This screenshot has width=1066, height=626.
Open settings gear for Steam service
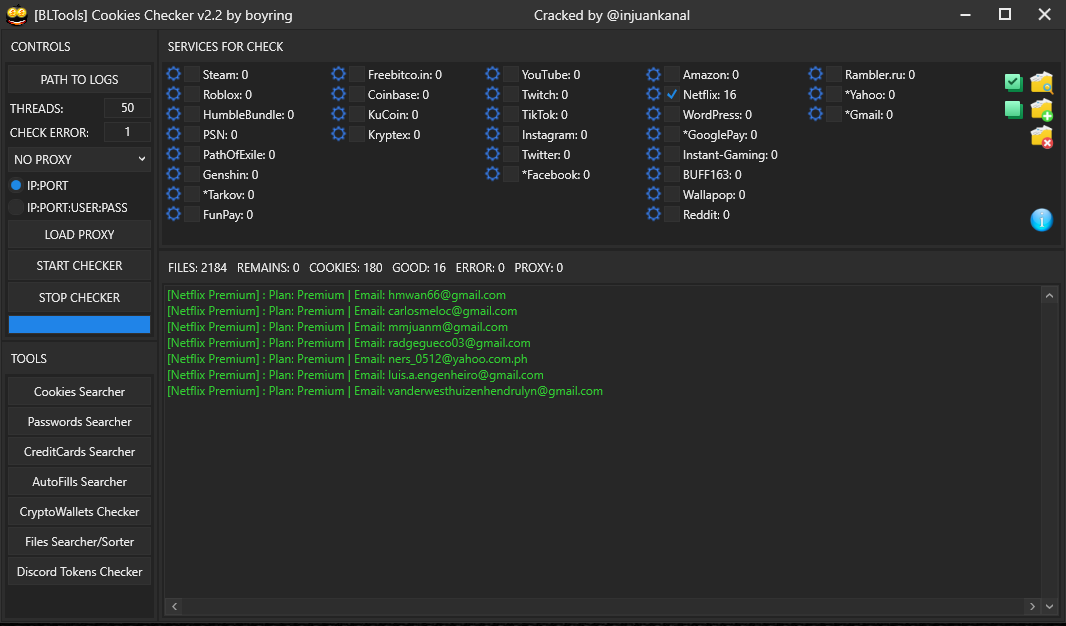tap(173, 74)
